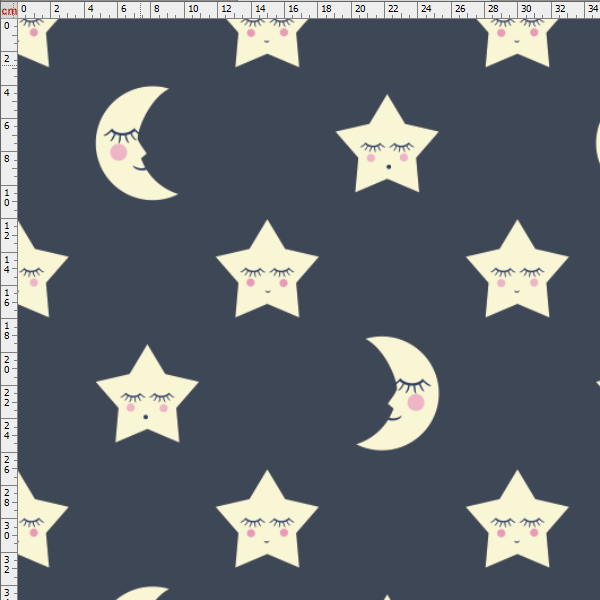The height and width of the screenshot is (600, 600).
Task: Click the 4 mark on the vertical ruler
Action: (7, 93)
